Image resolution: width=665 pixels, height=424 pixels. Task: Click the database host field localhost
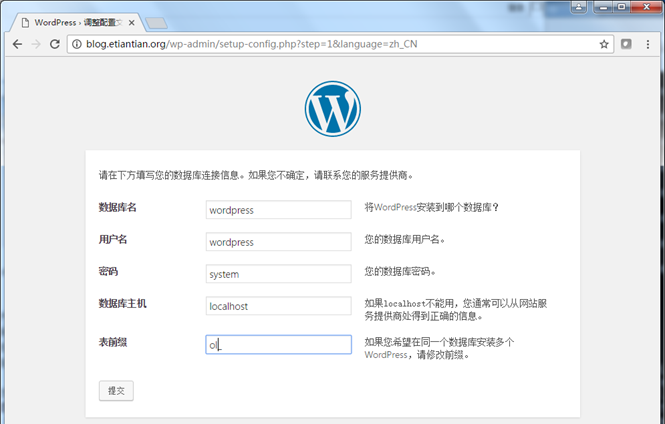click(x=279, y=306)
